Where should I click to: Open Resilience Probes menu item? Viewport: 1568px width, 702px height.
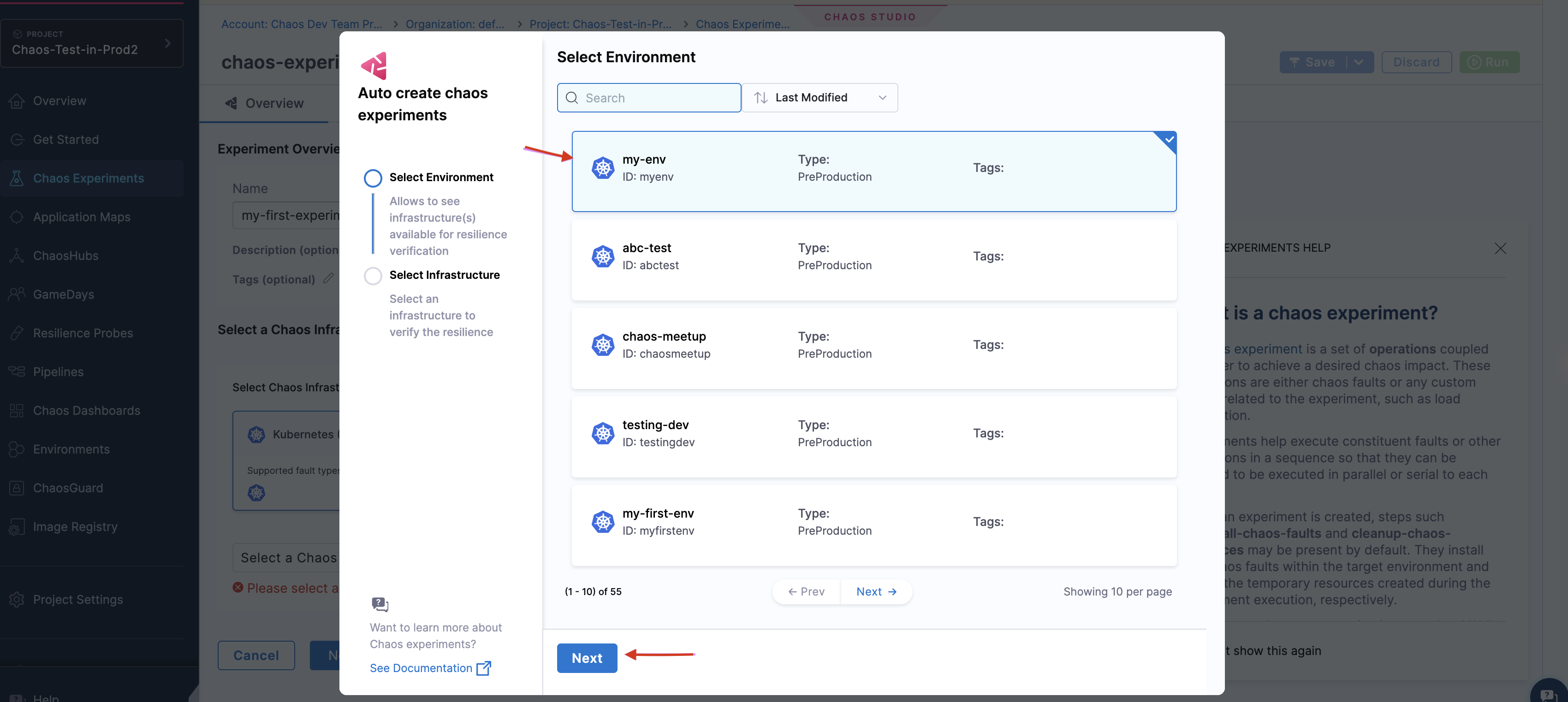(83, 333)
